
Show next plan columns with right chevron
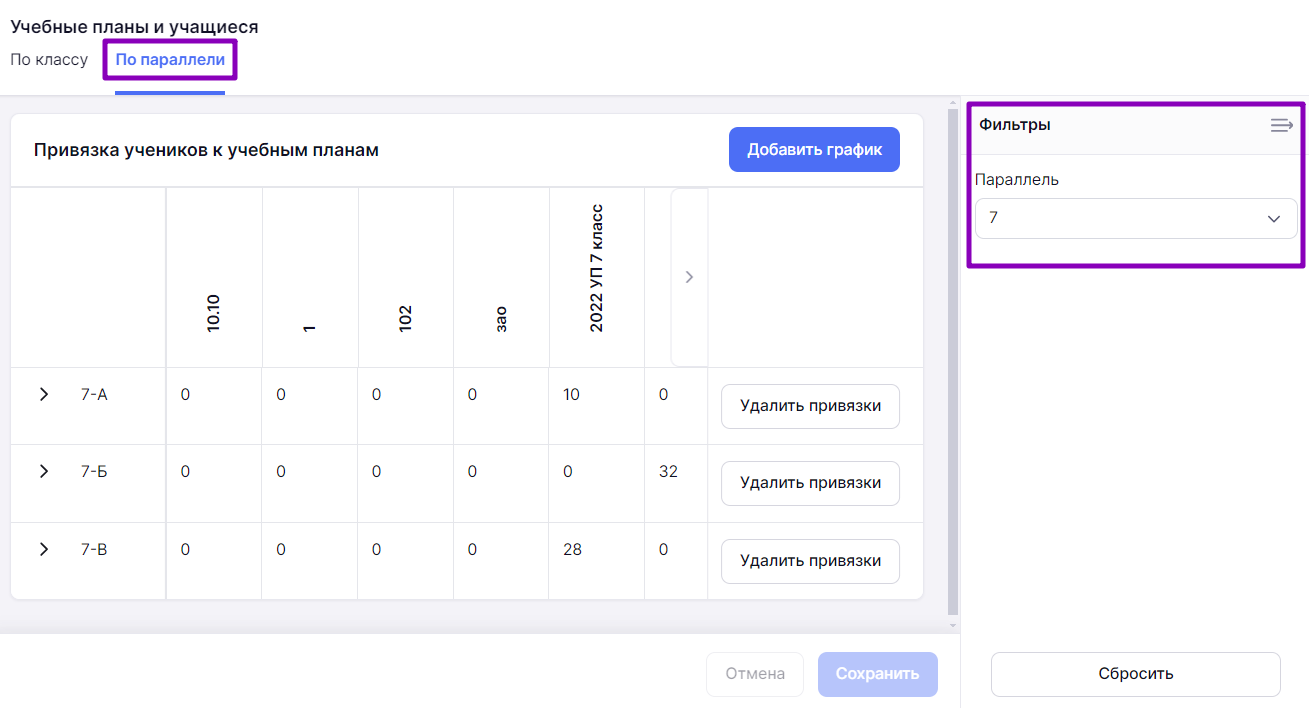(x=689, y=277)
